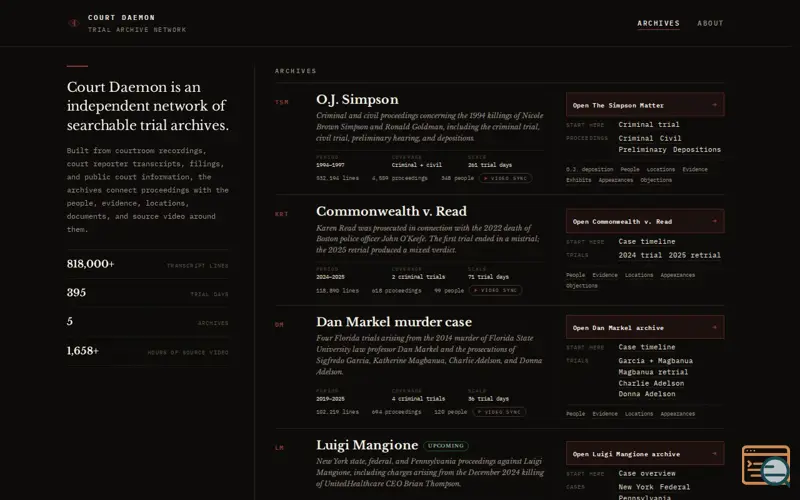Open Simpson Criminal proceedings link

pos(636,138)
